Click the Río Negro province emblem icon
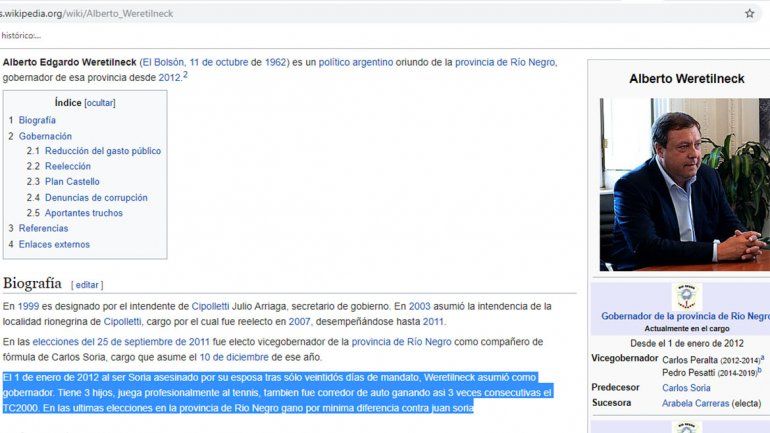 (686, 296)
